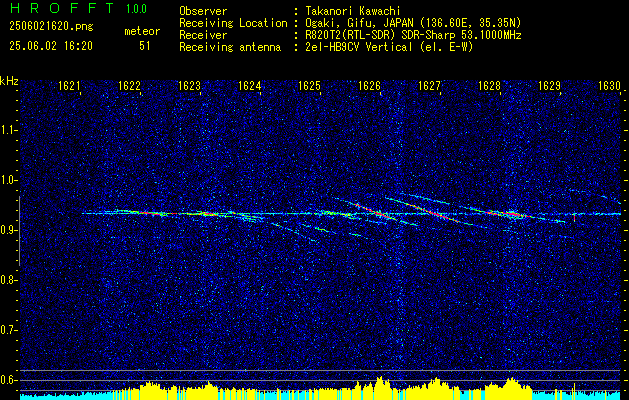Click the 0.8 frequency axis label

8,280
